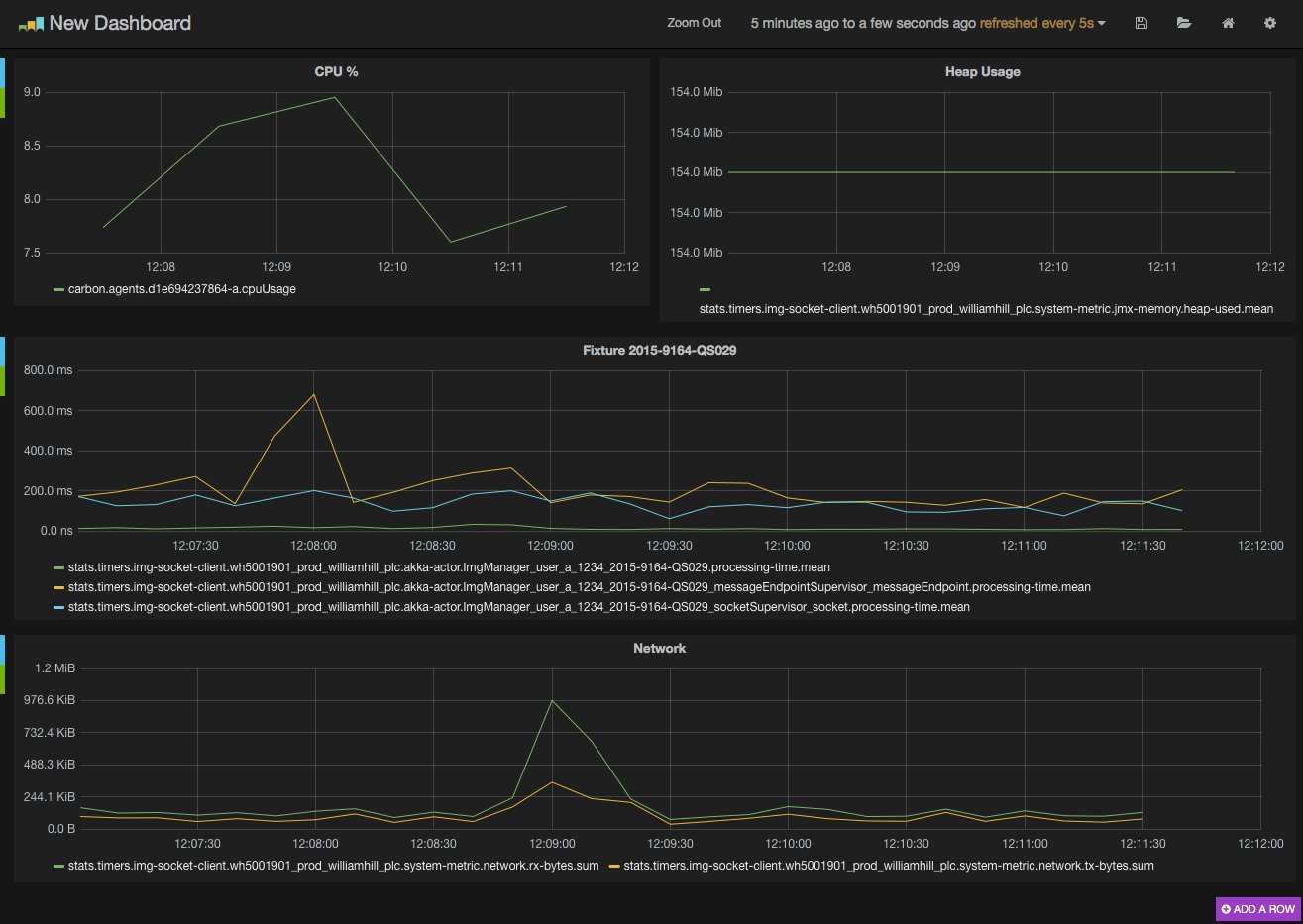Toggle the carbon.agents cpuUsage legend series
This screenshot has height=924, width=1303.
[181, 289]
